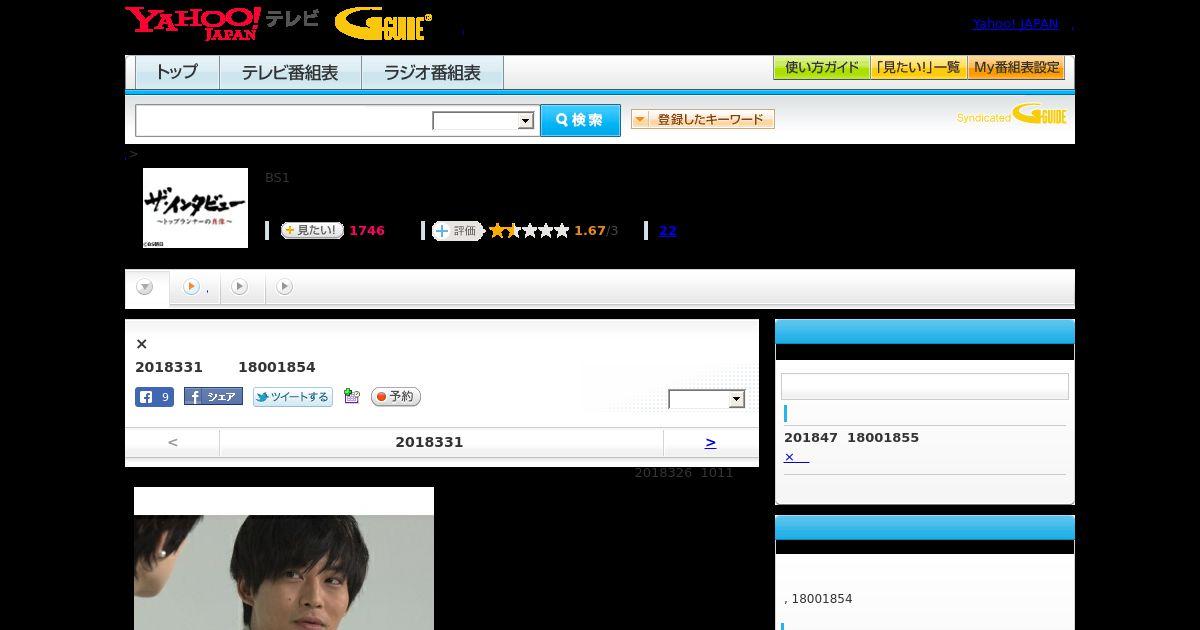Click the ザ・インタビュー program thumbnail
Image resolution: width=1200 pixels, height=630 pixels.
pyautogui.click(x=195, y=208)
